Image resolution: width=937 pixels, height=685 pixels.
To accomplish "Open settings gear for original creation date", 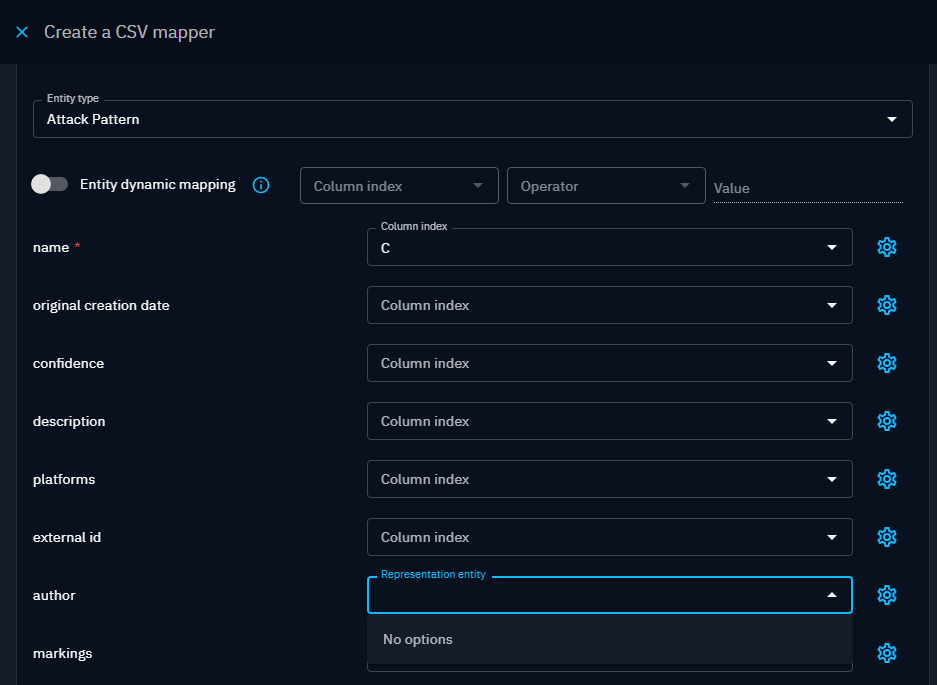I will (886, 305).
